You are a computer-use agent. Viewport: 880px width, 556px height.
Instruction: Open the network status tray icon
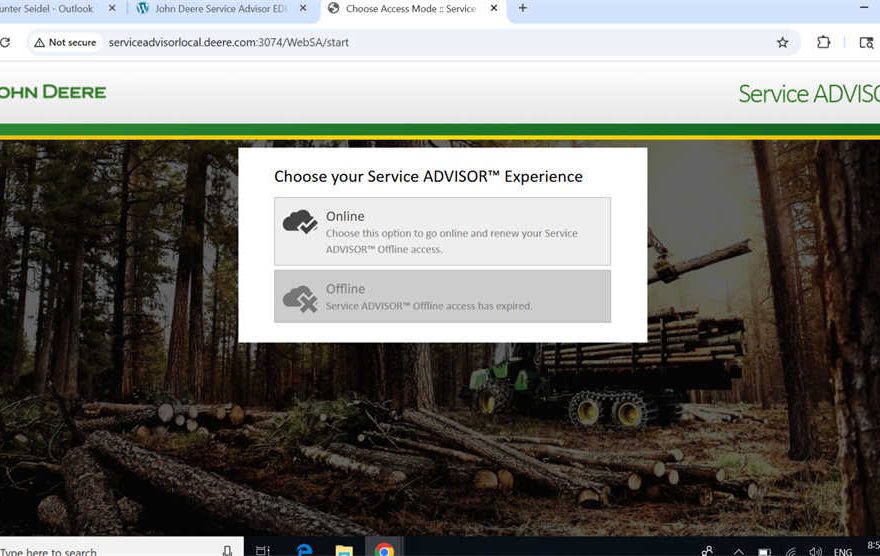[791, 552]
